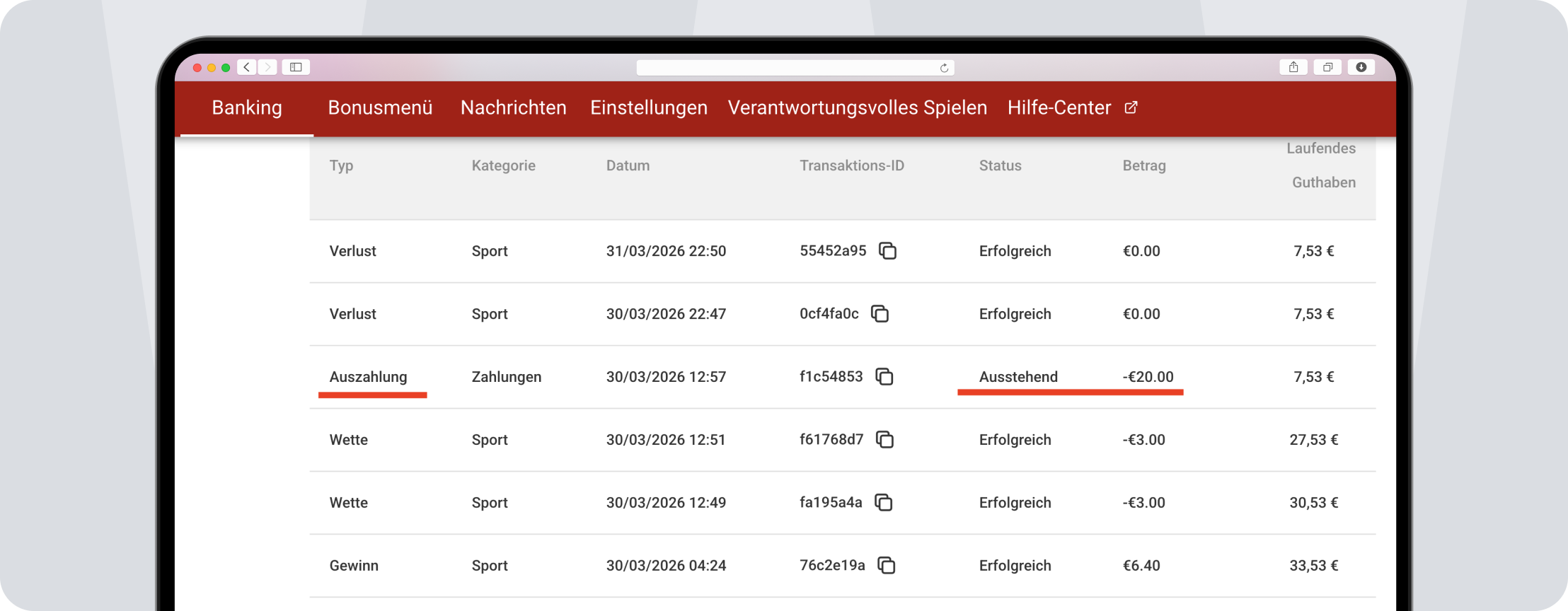This screenshot has height=611, width=1568.
Task: Show browser tab overview icon
Action: pyautogui.click(x=1327, y=67)
